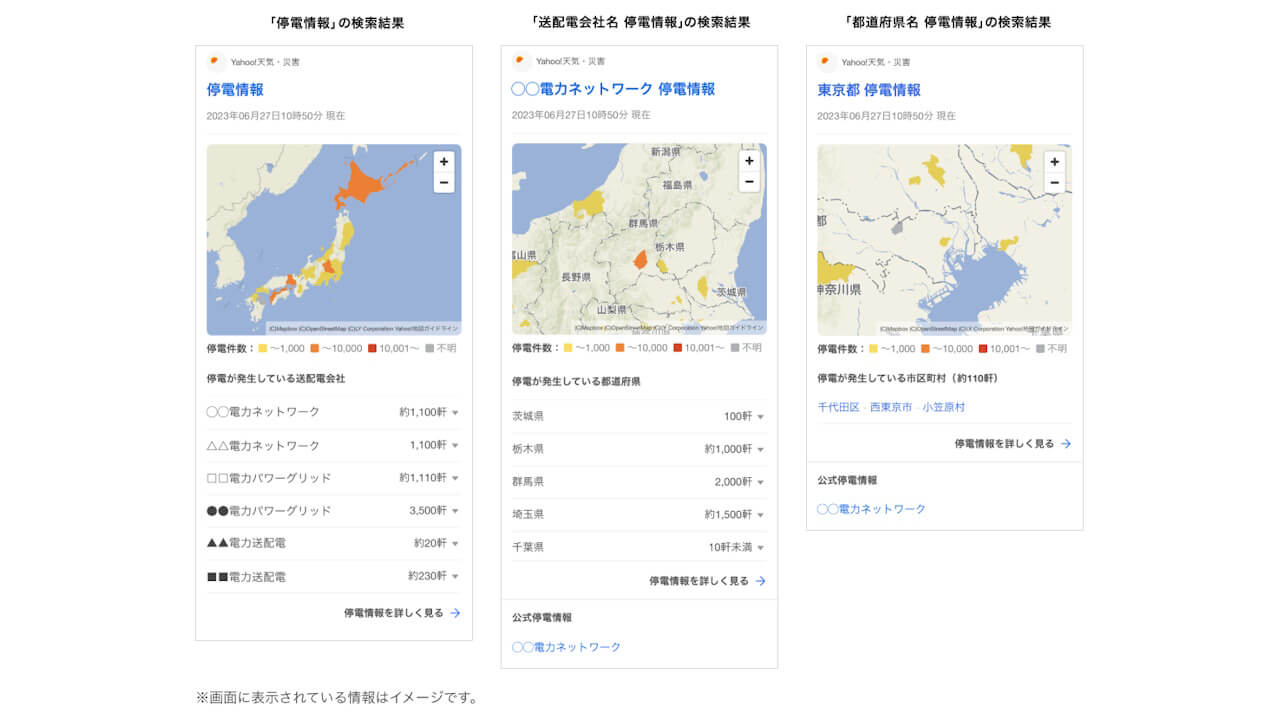
Task: Expand the △△電力ネットワーク 1,100軒 row
Action: click(x=455, y=446)
